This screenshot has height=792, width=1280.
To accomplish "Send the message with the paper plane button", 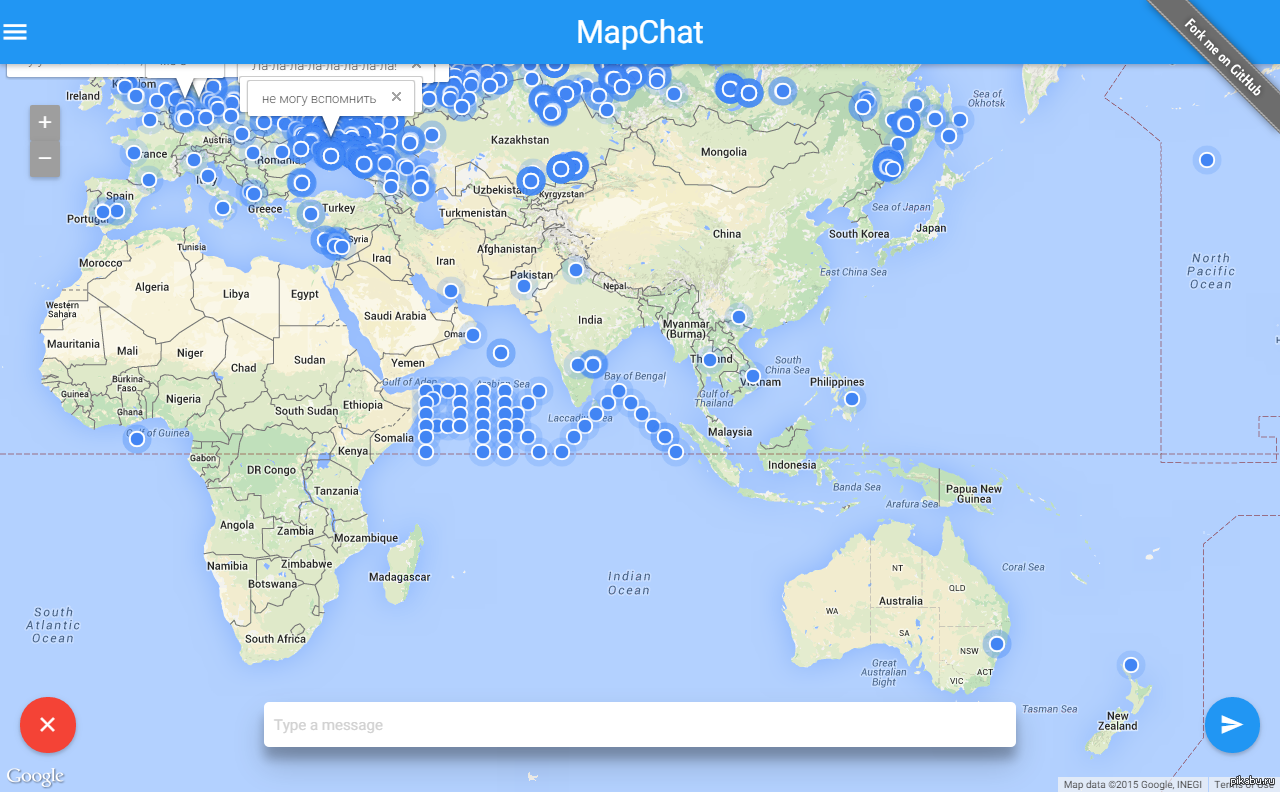I will [x=1232, y=725].
